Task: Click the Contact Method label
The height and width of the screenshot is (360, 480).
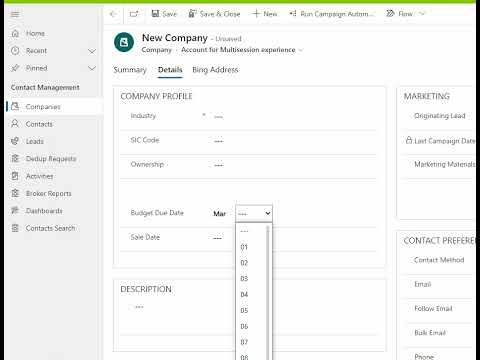Action: [439, 260]
